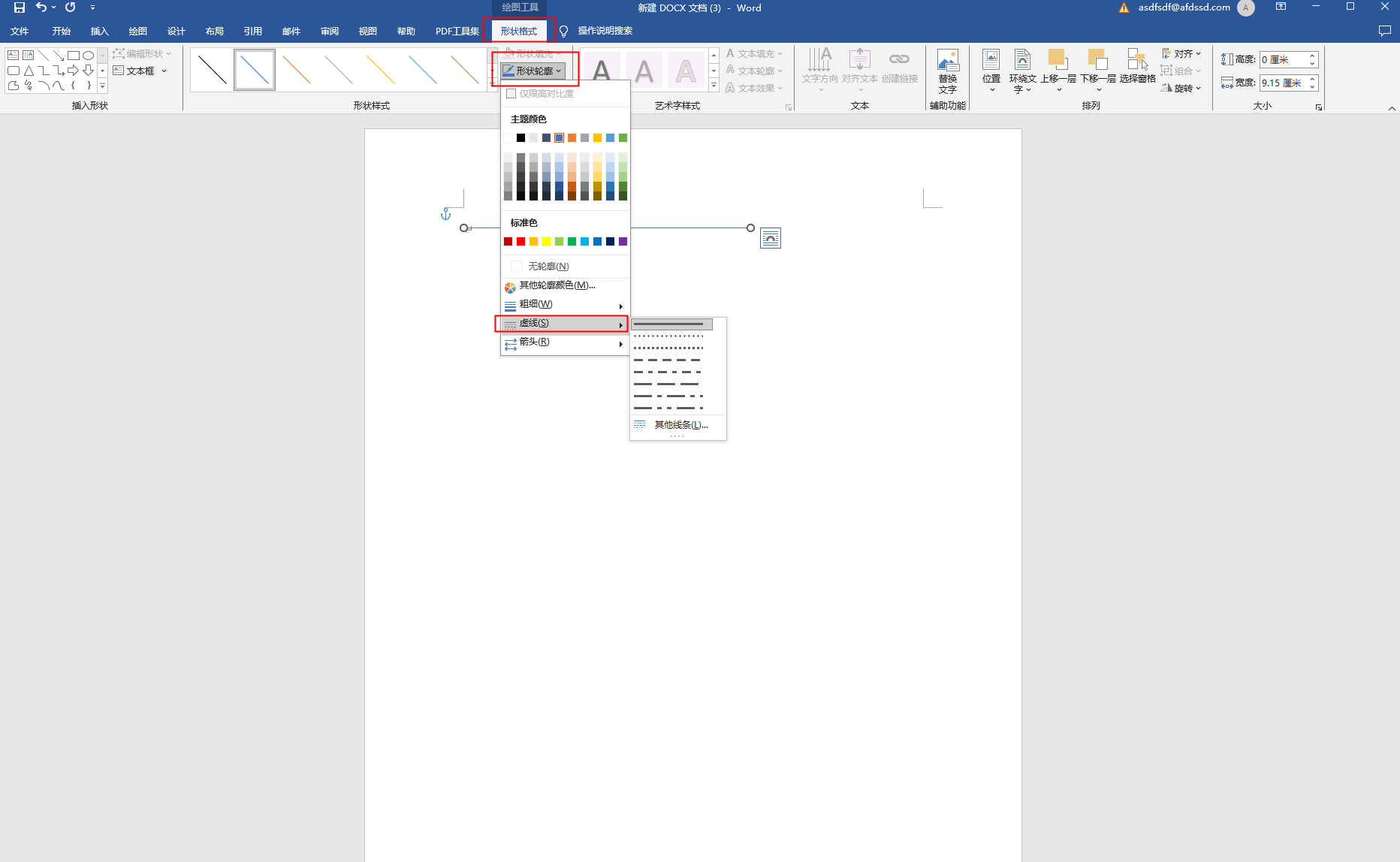Screen dimensions: 1400x862
Task: Open the 大小 size dialog launcher
Action: 1318,107
